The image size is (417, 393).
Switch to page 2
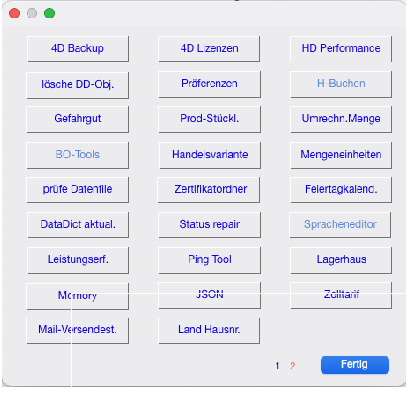coord(292,366)
